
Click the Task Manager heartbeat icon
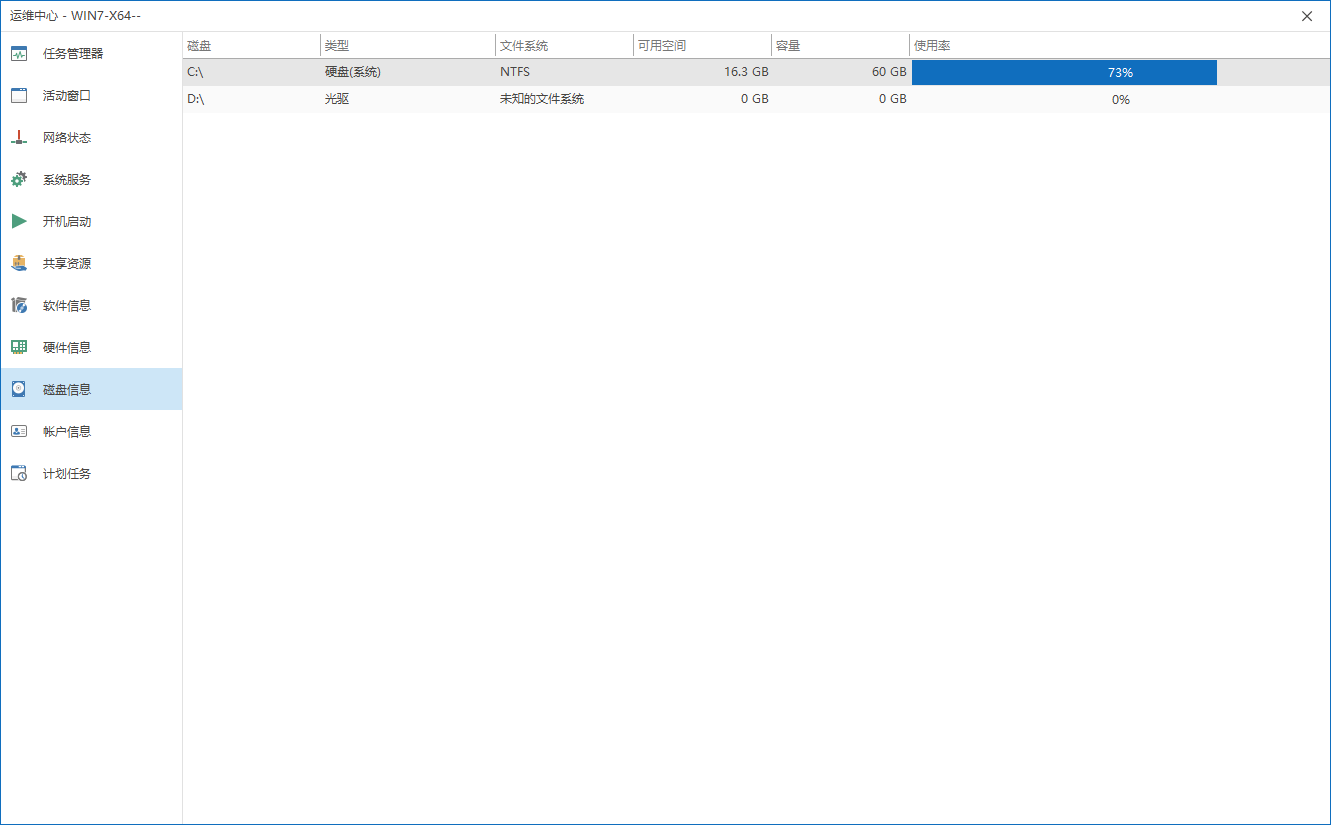(x=19, y=53)
